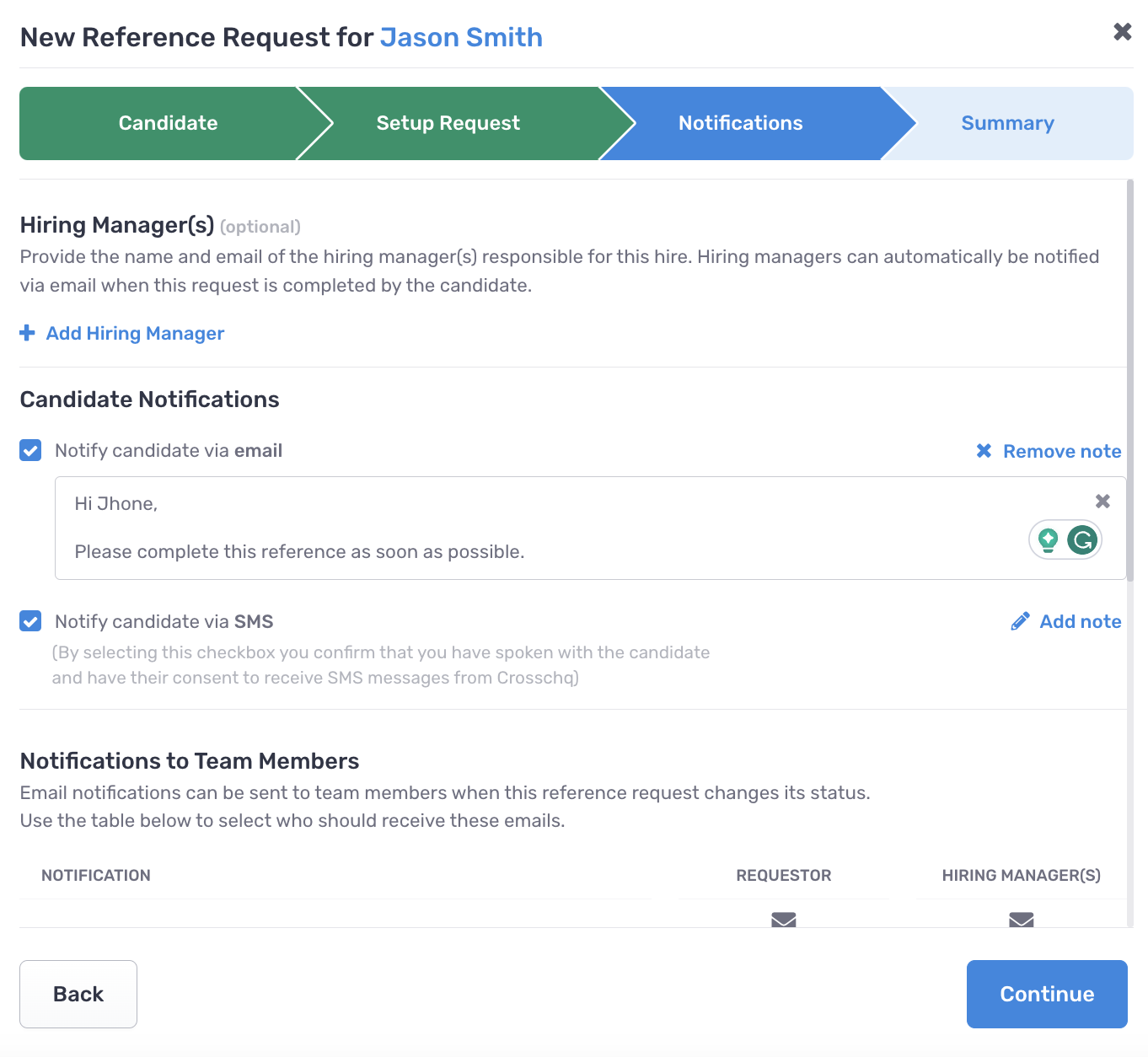Close the New Reference Request dialog

point(1122,31)
